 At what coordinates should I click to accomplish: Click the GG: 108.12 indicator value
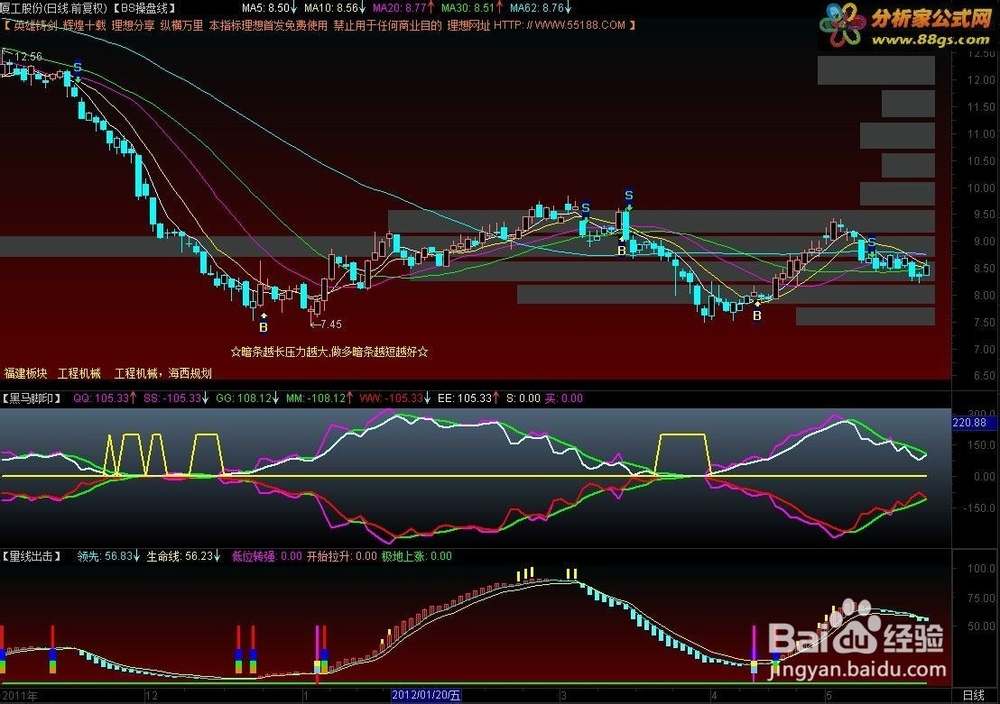[248, 399]
